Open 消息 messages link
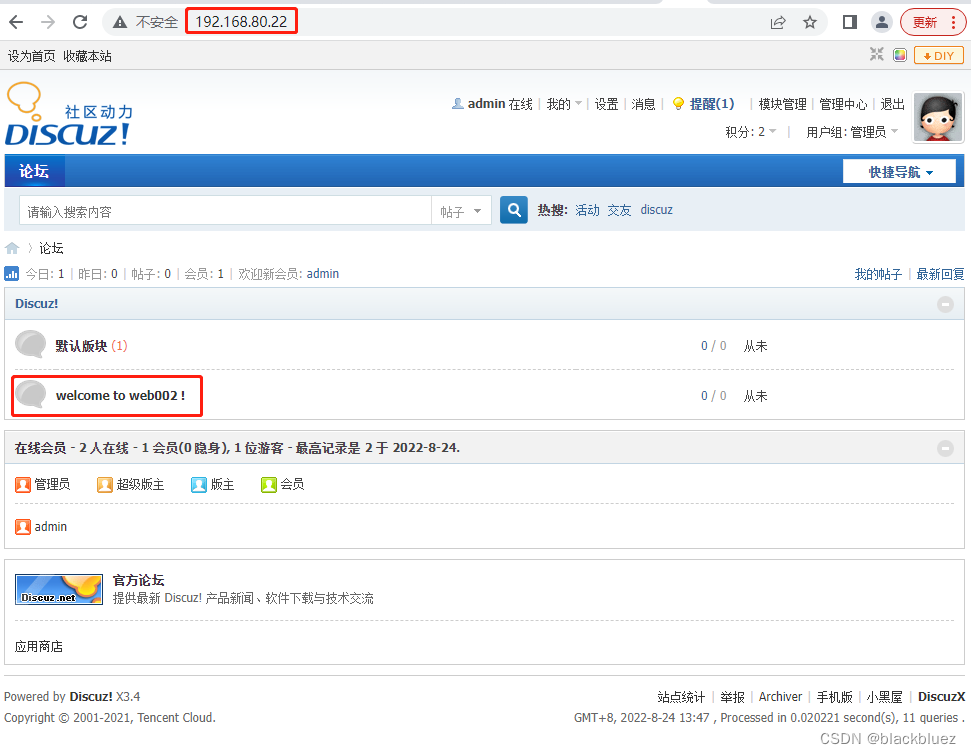Viewport: 971px width, 754px height. [x=643, y=104]
